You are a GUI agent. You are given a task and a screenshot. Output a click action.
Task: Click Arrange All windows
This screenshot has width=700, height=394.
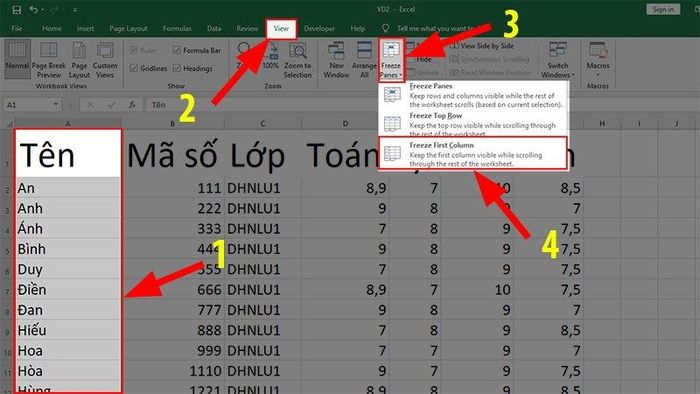pos(364,60)
